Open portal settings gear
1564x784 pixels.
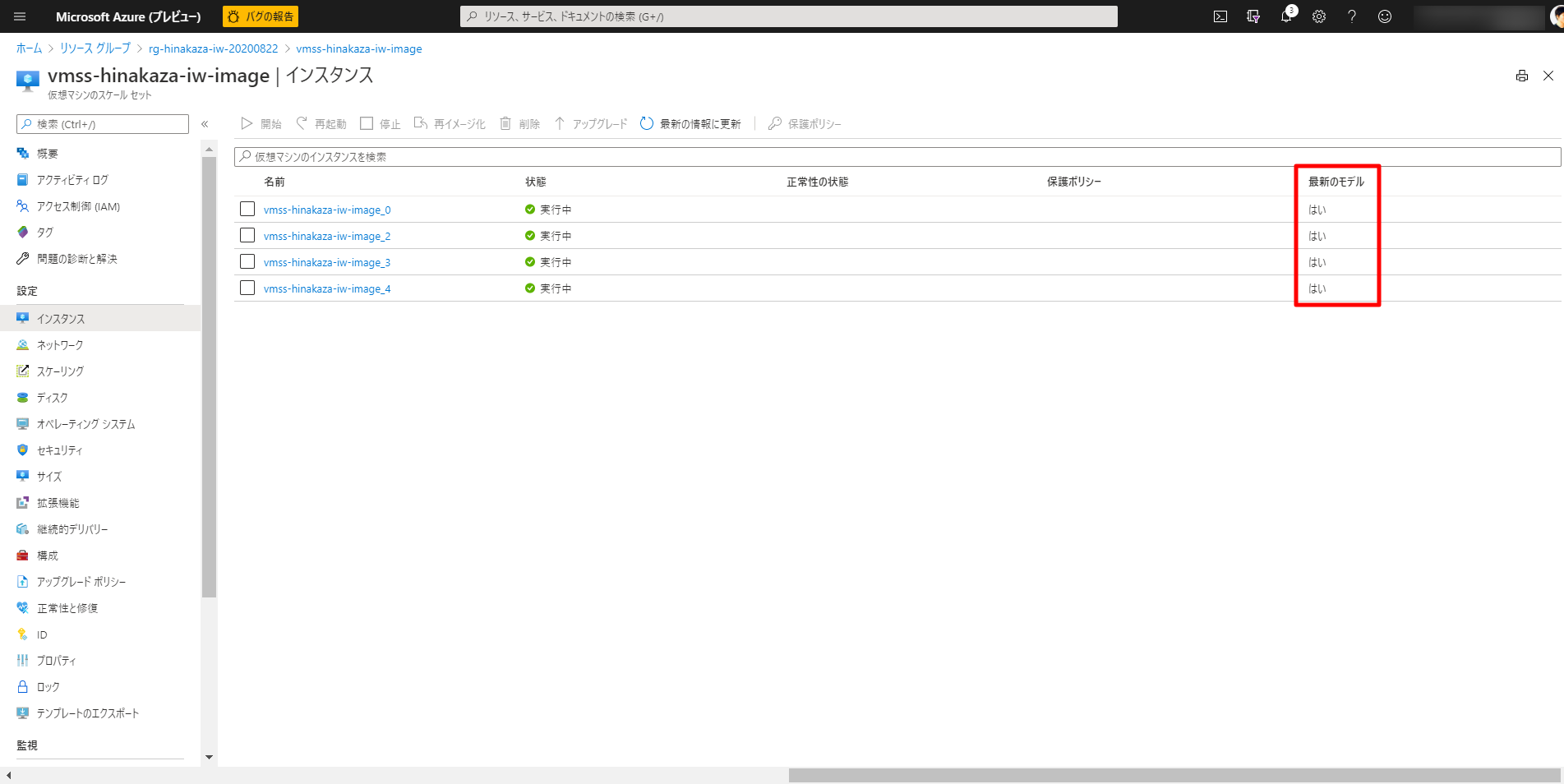point(1319,16)
